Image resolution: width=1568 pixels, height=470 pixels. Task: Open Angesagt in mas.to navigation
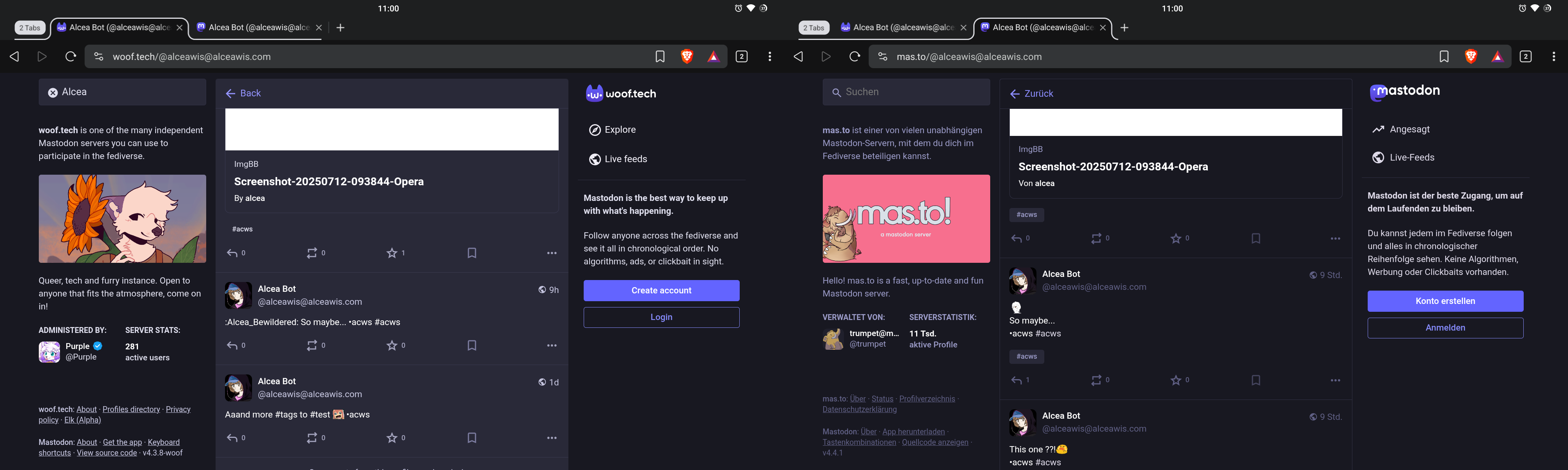click(1401, 129)
